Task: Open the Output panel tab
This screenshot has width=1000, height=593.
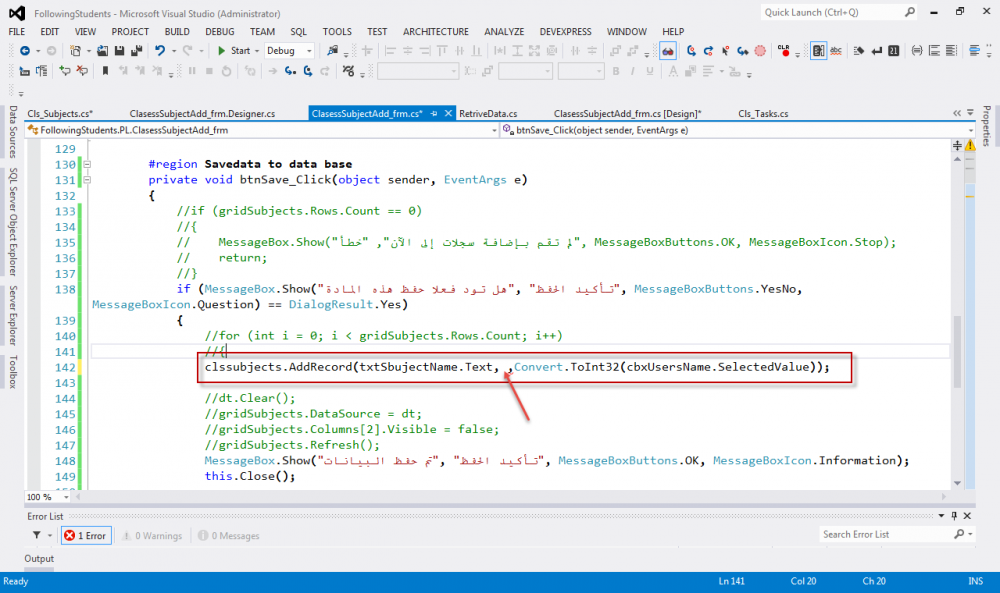Action: click(39, 559)
